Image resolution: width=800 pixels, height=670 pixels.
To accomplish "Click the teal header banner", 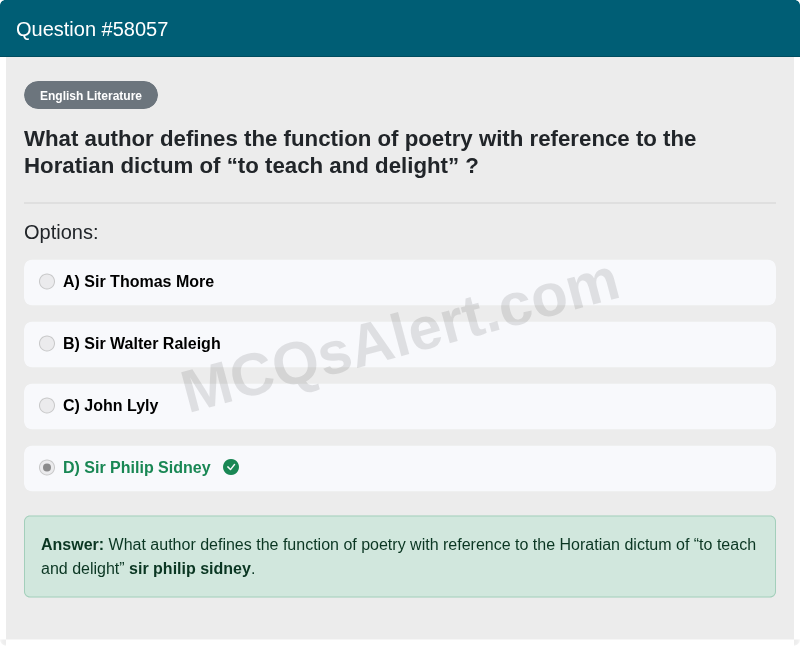I will tap(400, 29).
